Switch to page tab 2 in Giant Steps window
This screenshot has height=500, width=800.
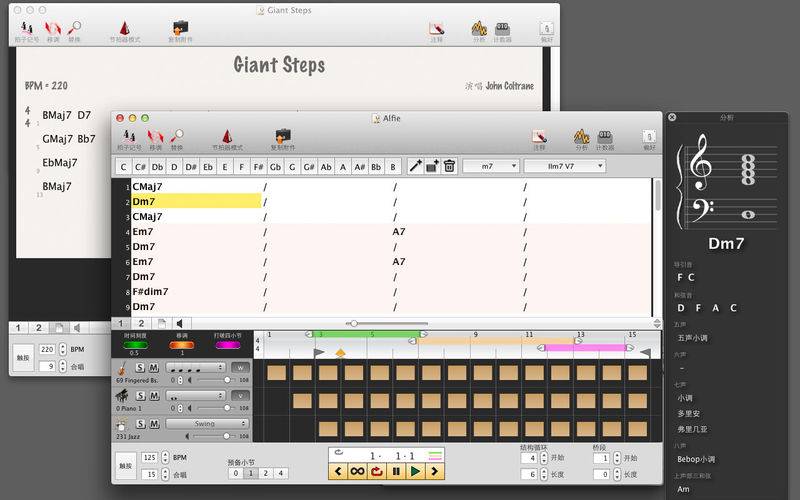pyautogui.click(x=39, y=328)
